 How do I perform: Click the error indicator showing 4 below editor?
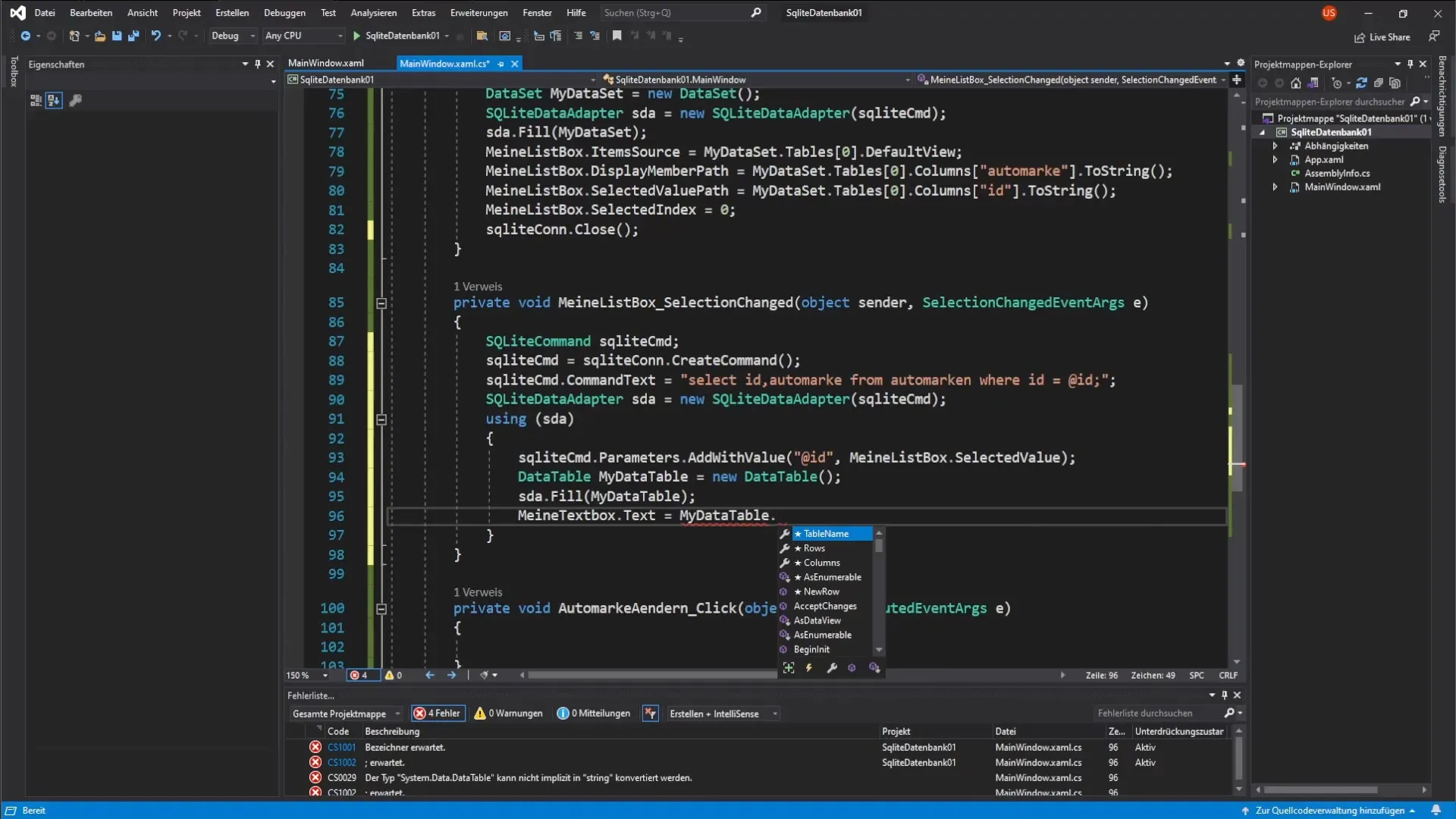point(363,676)
